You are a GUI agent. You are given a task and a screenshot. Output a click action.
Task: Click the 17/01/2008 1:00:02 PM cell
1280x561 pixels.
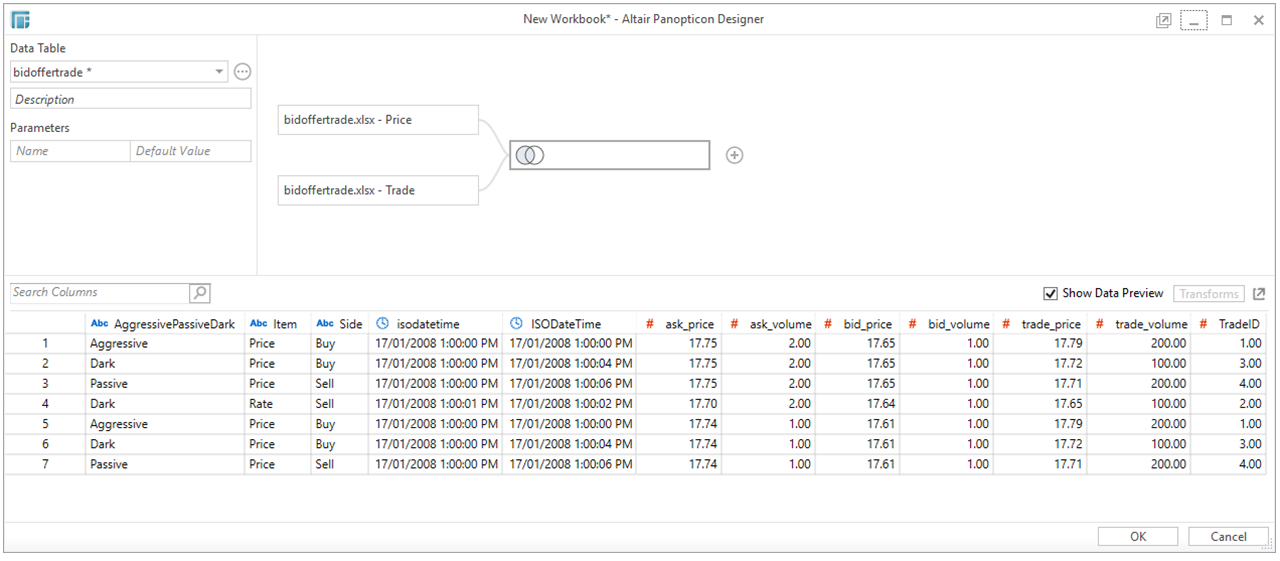click(x=570, y=404)
